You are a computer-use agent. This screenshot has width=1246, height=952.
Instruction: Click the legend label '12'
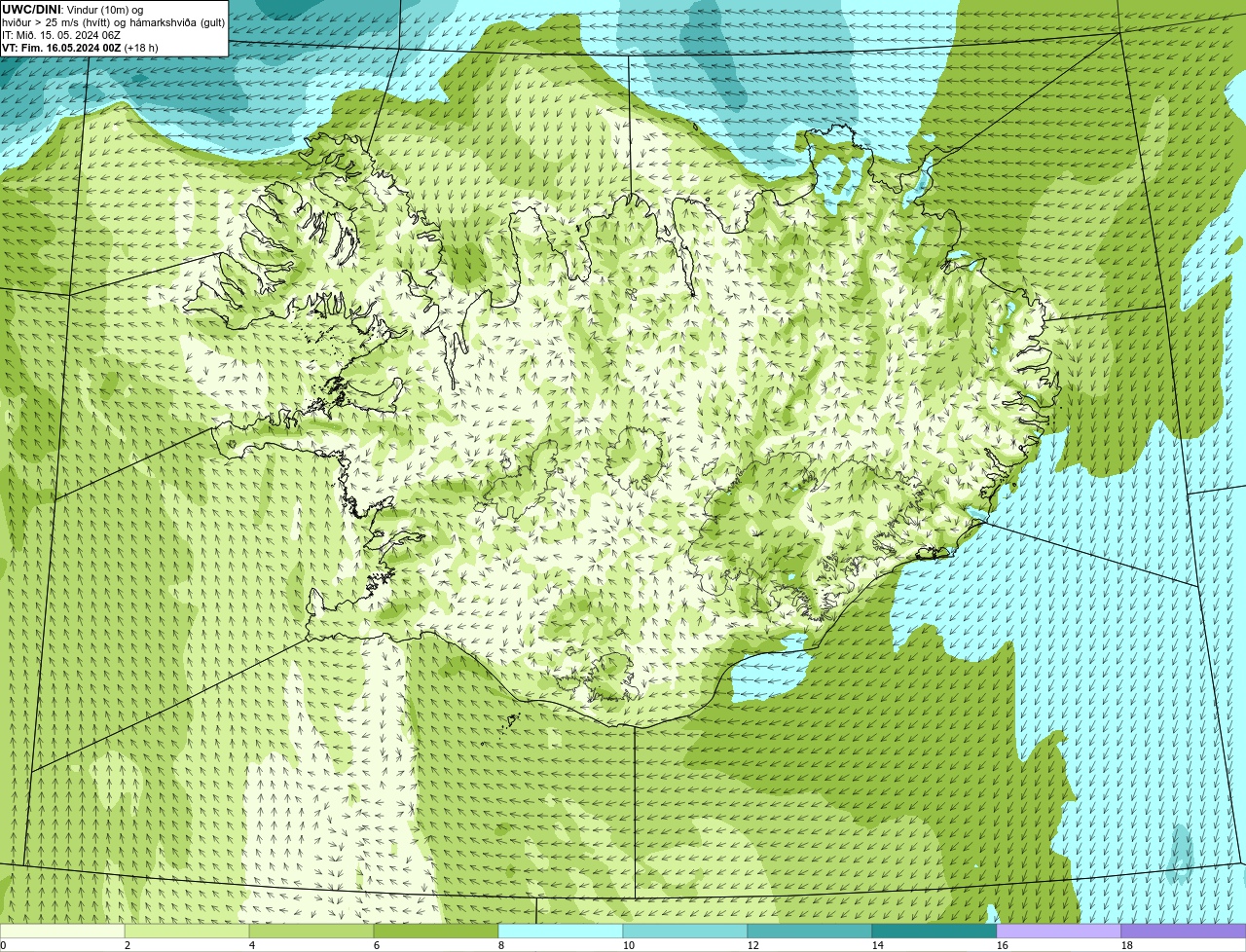753,945
